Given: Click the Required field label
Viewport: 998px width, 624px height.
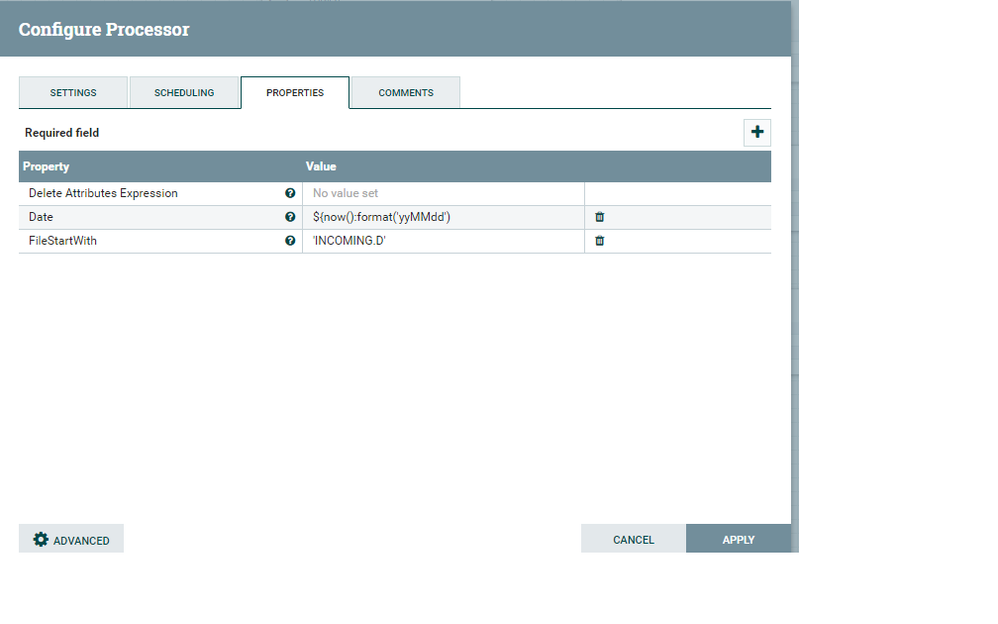Looking at the screenshot, I should coord(62,132).
